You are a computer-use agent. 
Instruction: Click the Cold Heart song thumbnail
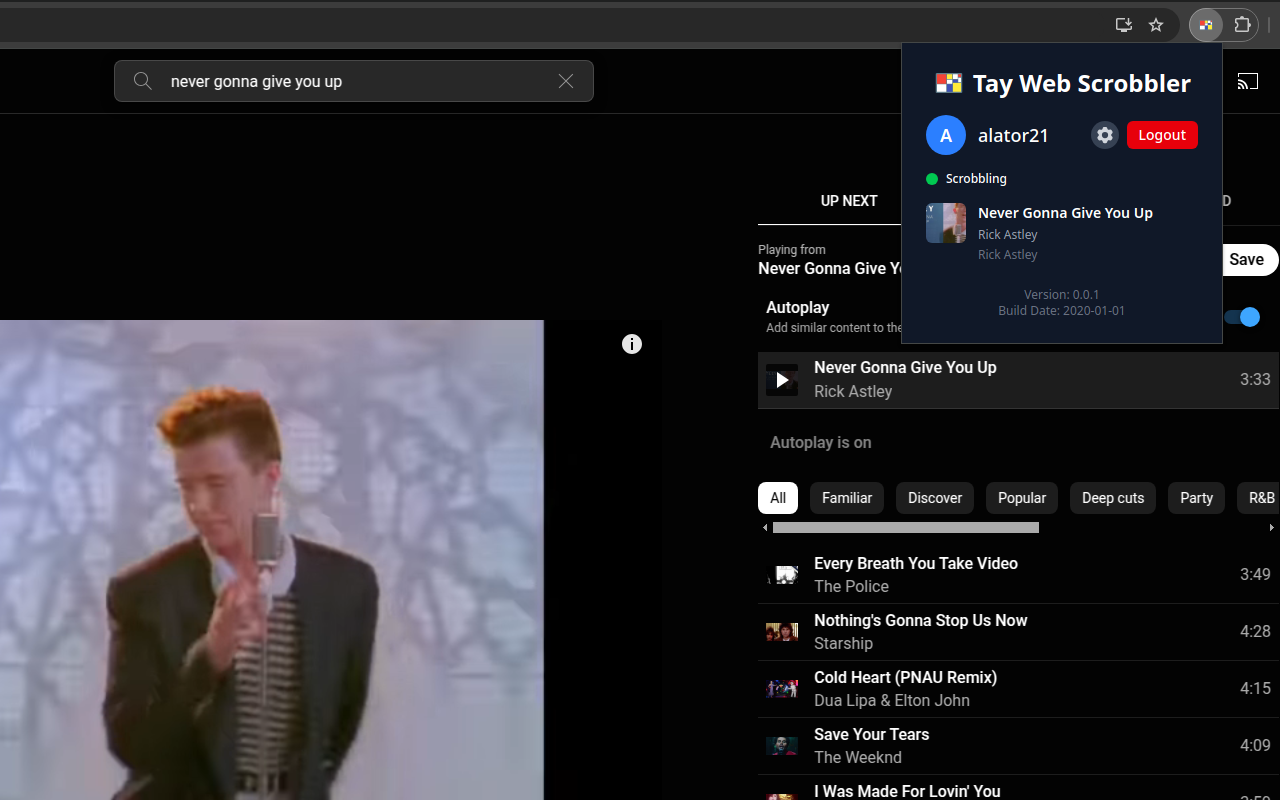click(x=782, y=689)
